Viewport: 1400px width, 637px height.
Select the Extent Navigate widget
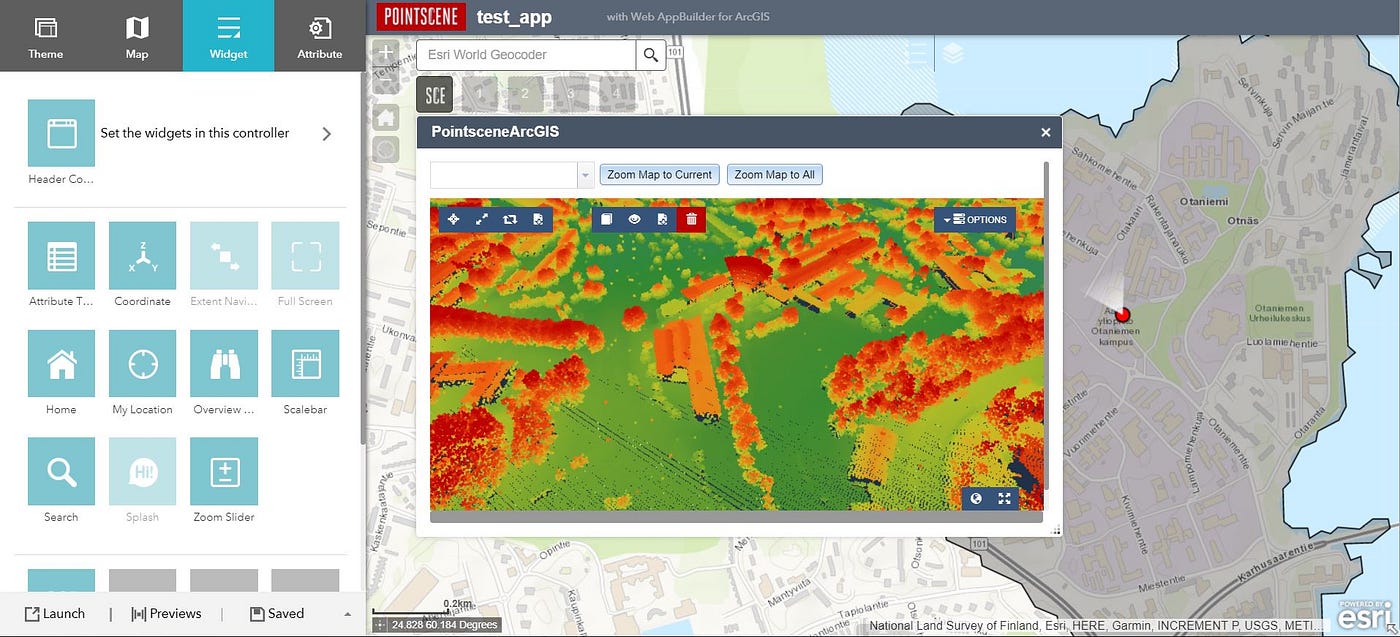click(224, 255)
